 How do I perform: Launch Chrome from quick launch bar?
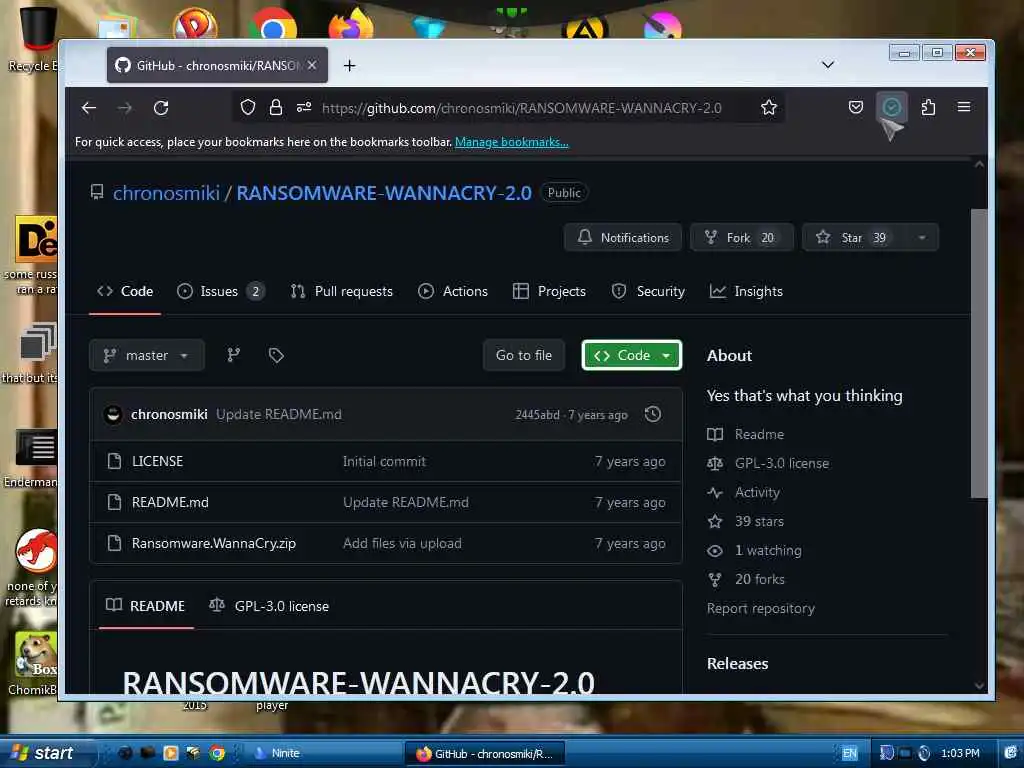click(217, 753)
